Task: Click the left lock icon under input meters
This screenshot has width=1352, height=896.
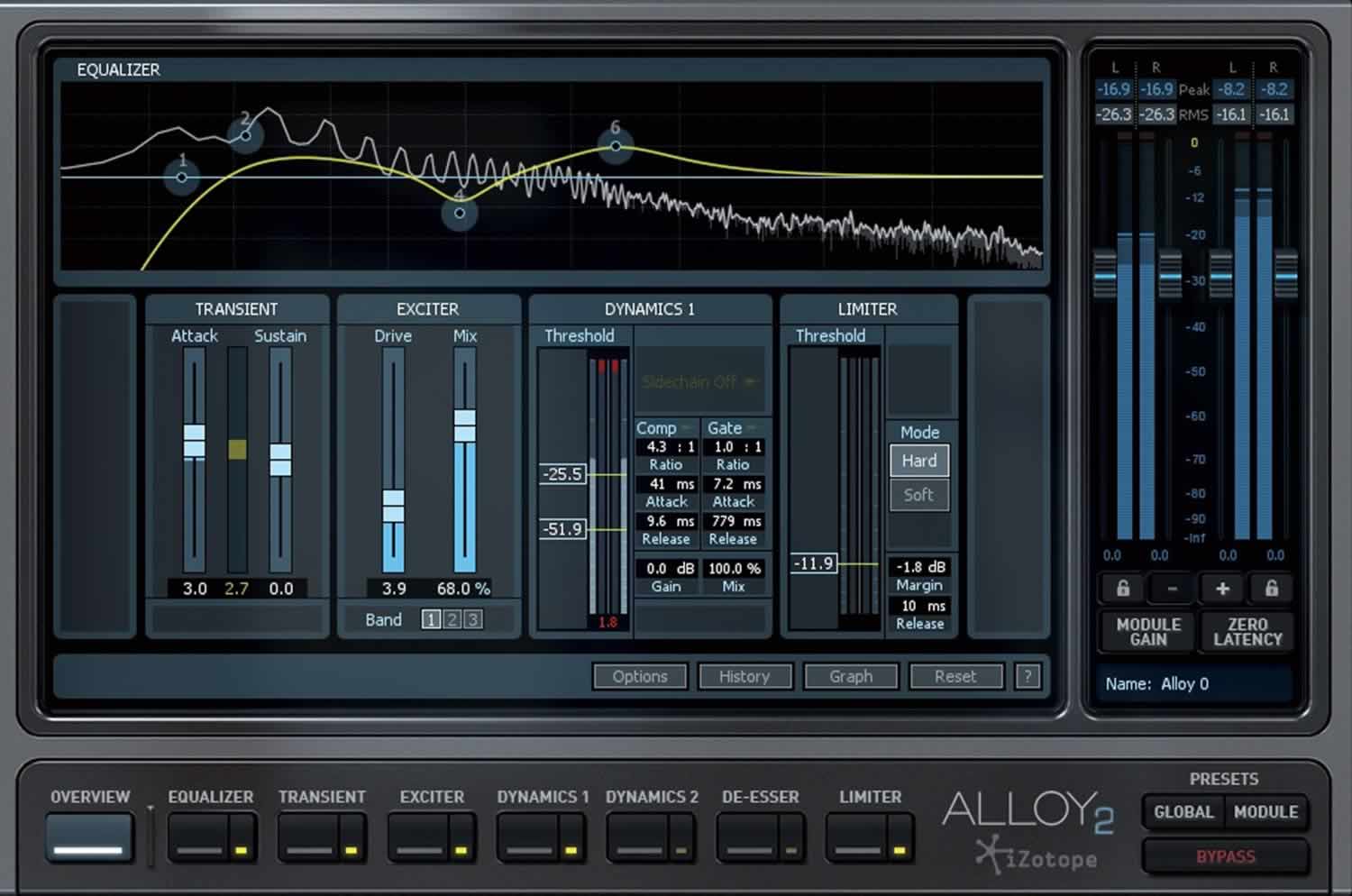Action: click(1122, 589)
